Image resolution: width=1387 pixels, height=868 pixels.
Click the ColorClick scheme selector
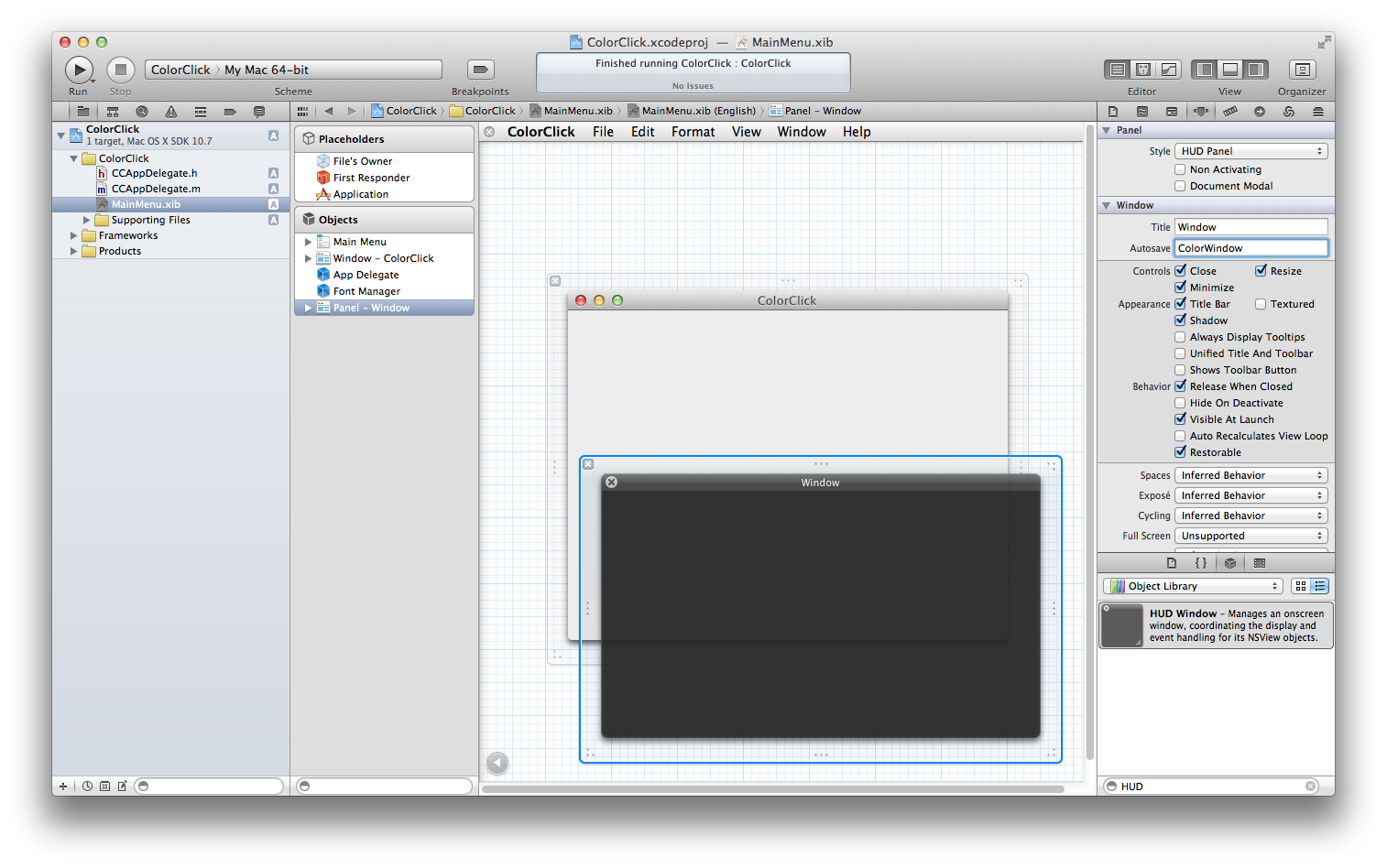[x=180, y=70]
